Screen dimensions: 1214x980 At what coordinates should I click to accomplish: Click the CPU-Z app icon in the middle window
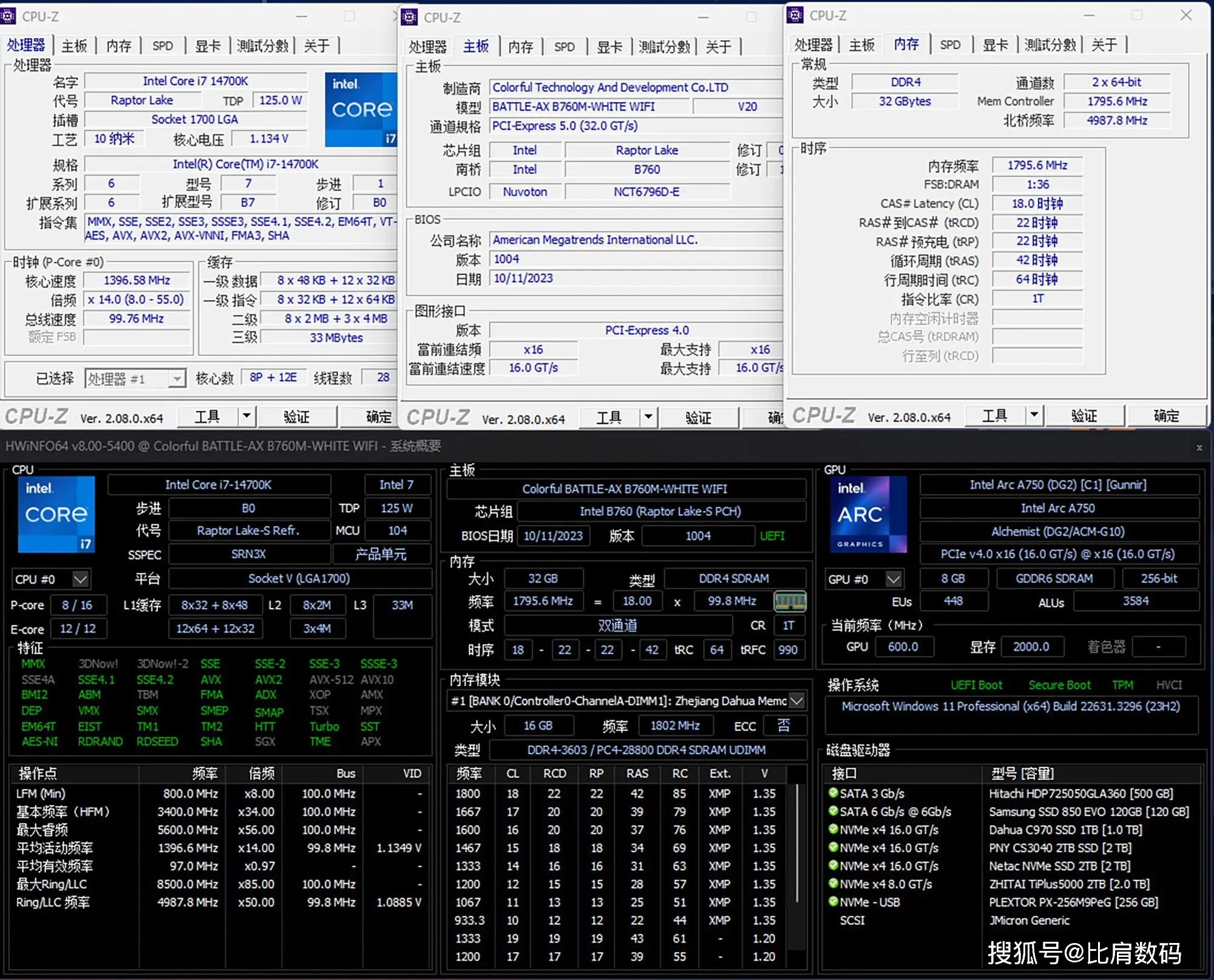coord(410,17)
